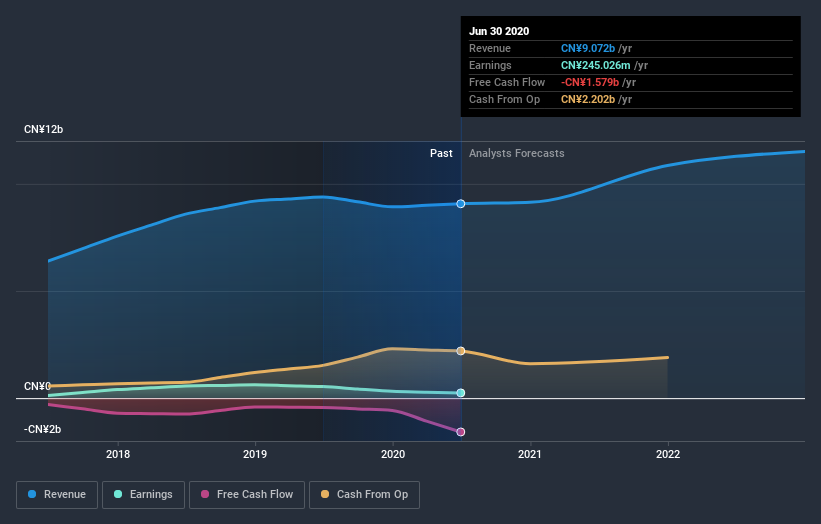Screen dimensions: 821x524
Task: Click the teal Earnings data point marker
Action: 461,393
